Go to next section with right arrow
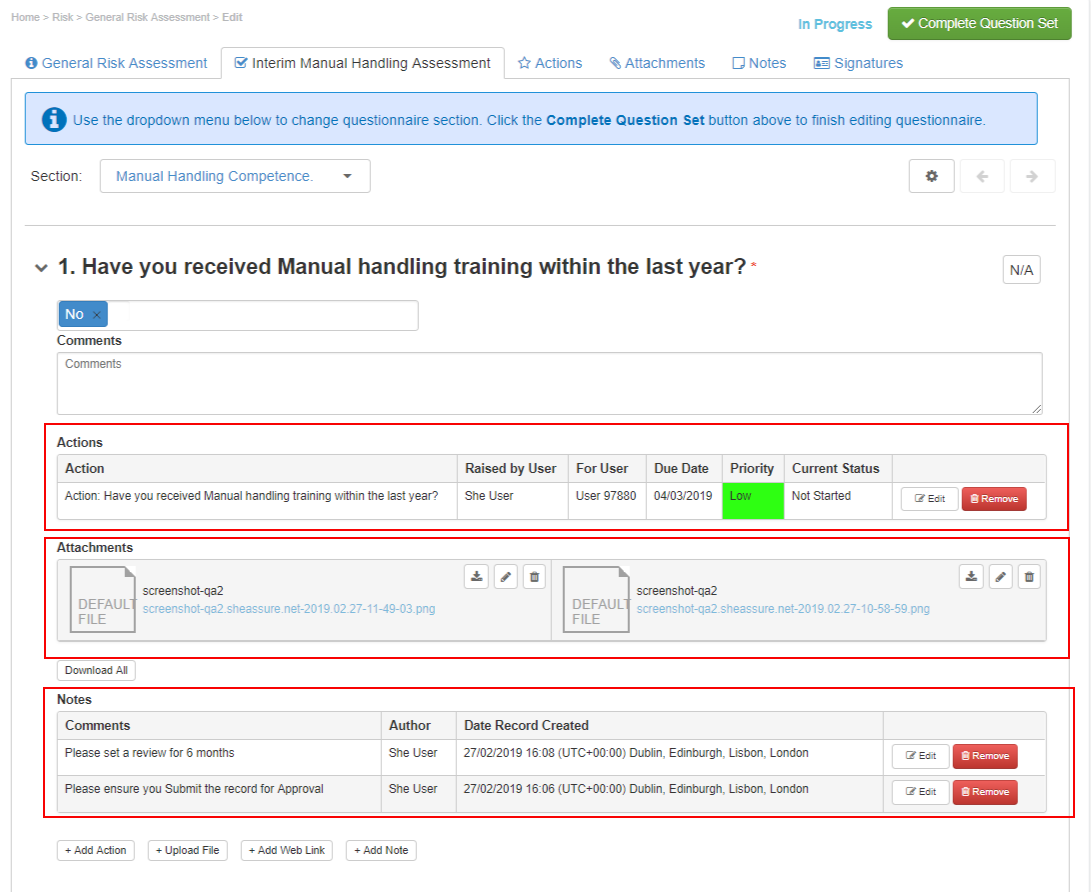Screen dimensions: 1091x892 [1032, 176]
